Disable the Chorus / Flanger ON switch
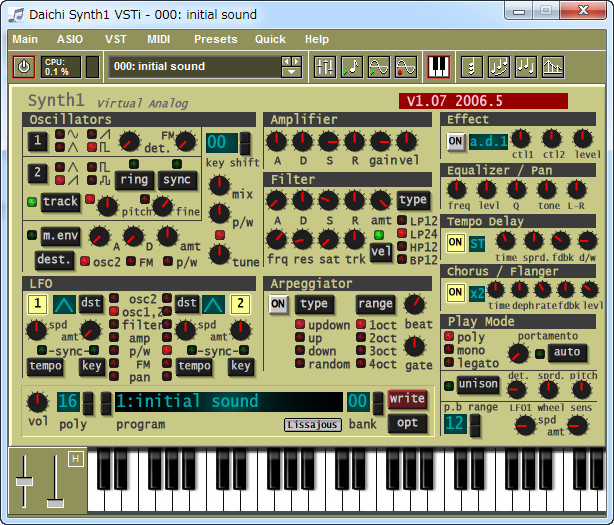Viewport: 614px width, 525px height. pos(455,292)
